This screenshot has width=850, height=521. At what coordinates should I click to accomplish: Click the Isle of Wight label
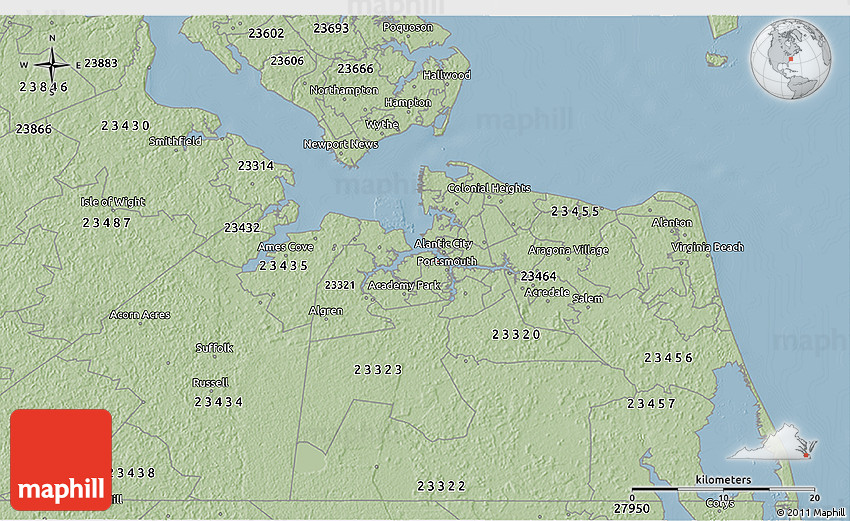click(x=113, y=202)
